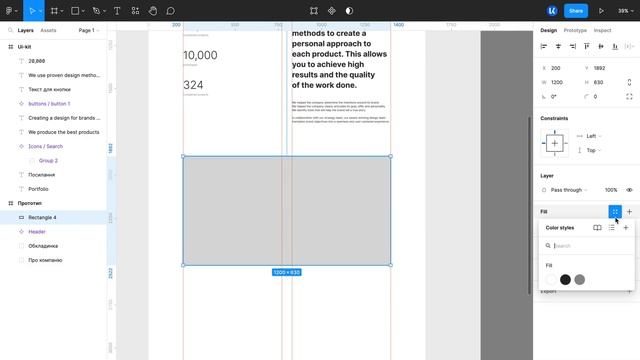Click the constraints diagram widget
The height and width of the screenshot is (360, 640).
[x=554, y=143]
